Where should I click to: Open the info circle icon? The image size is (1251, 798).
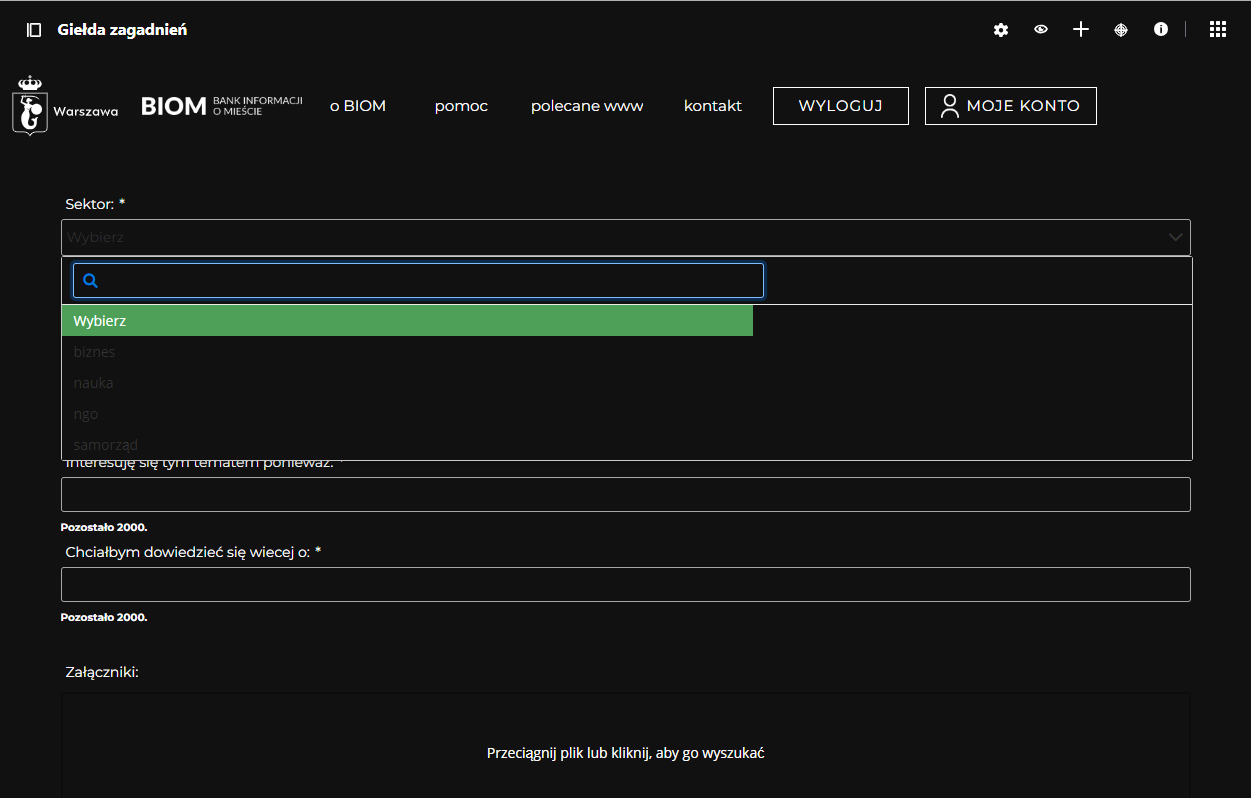(1161, 30)
